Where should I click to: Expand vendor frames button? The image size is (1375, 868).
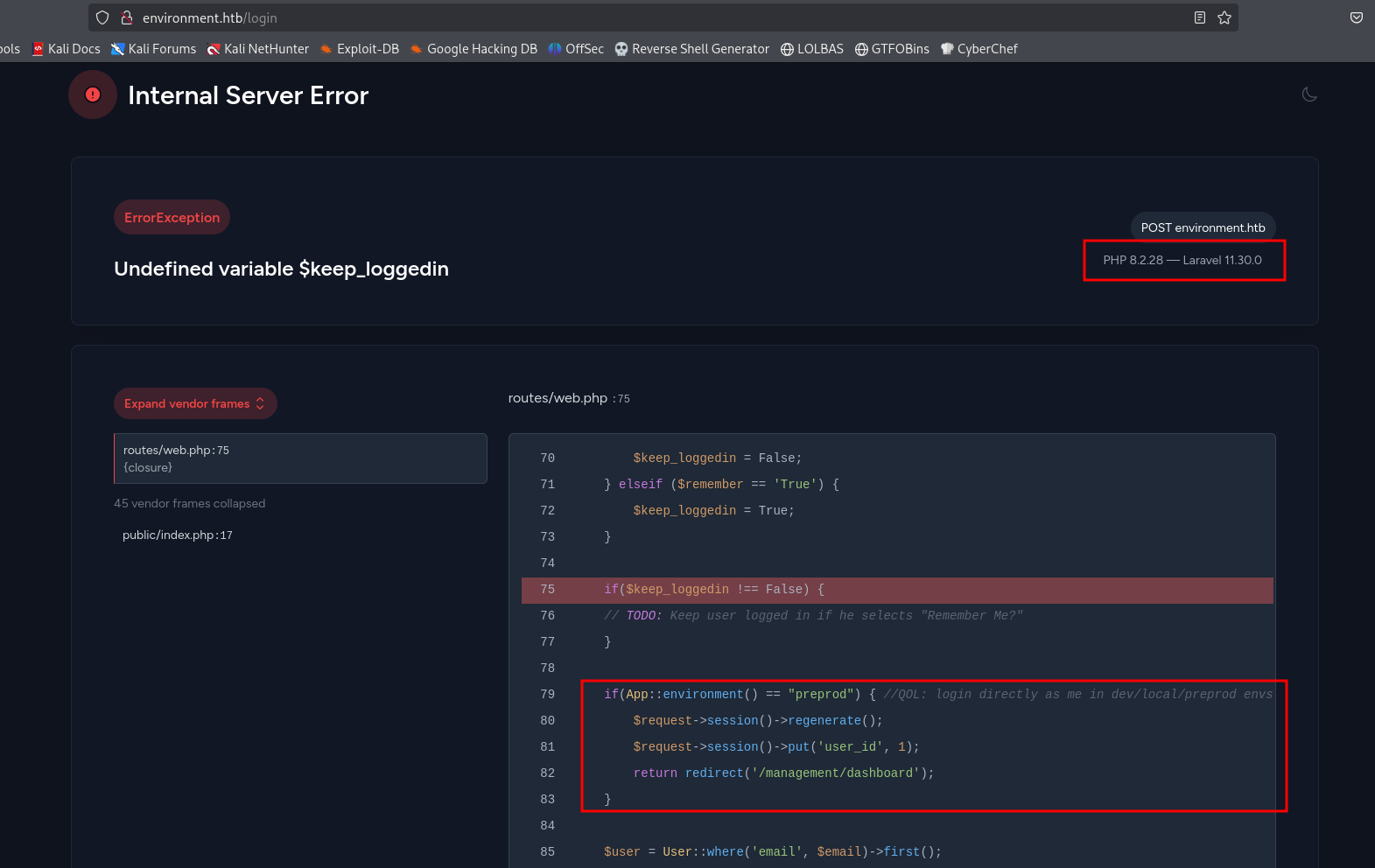tap(194, 403)
